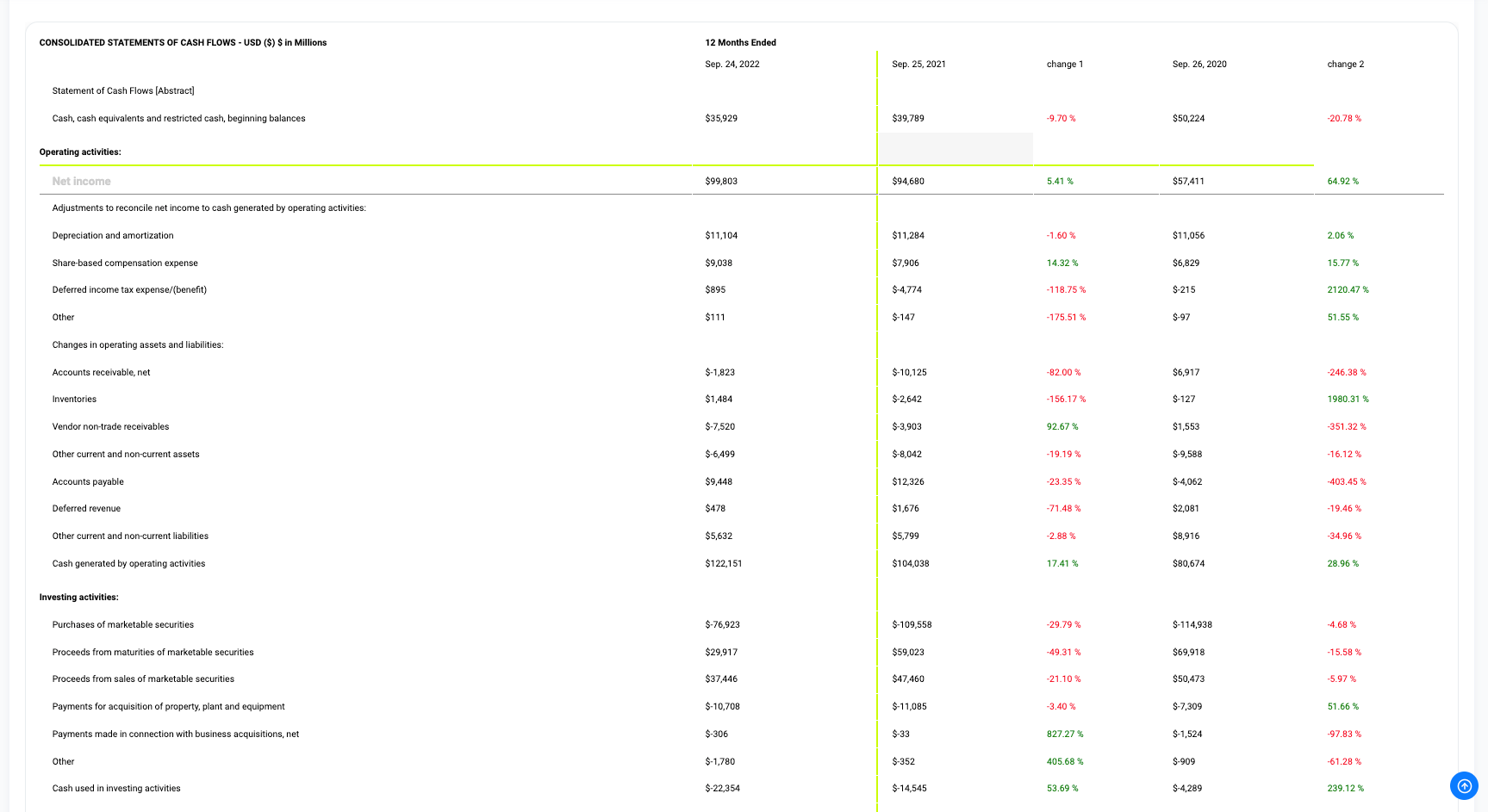Viewport: 1488px width, 812px height.
Task: Click the Investing activities section heading
Action: click(78, 597)
